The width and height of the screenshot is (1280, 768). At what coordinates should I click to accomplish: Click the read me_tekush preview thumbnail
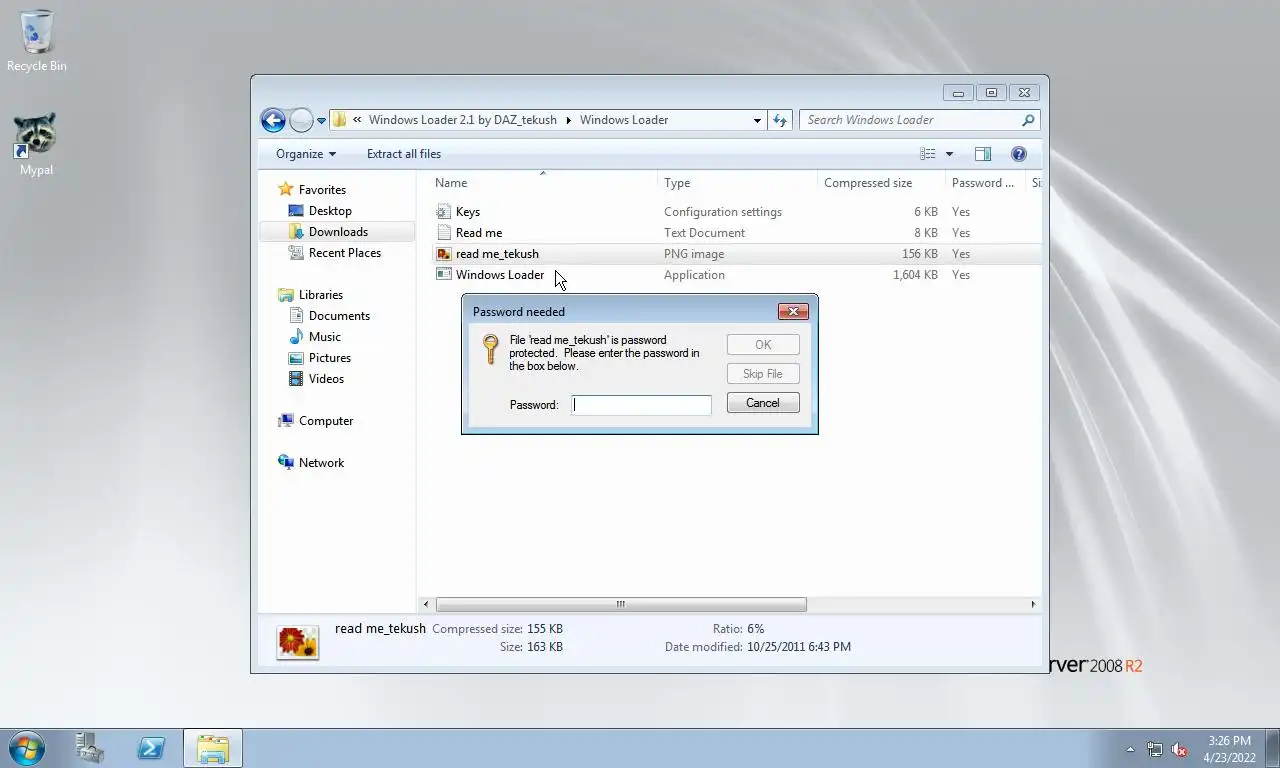coord(298,642)
